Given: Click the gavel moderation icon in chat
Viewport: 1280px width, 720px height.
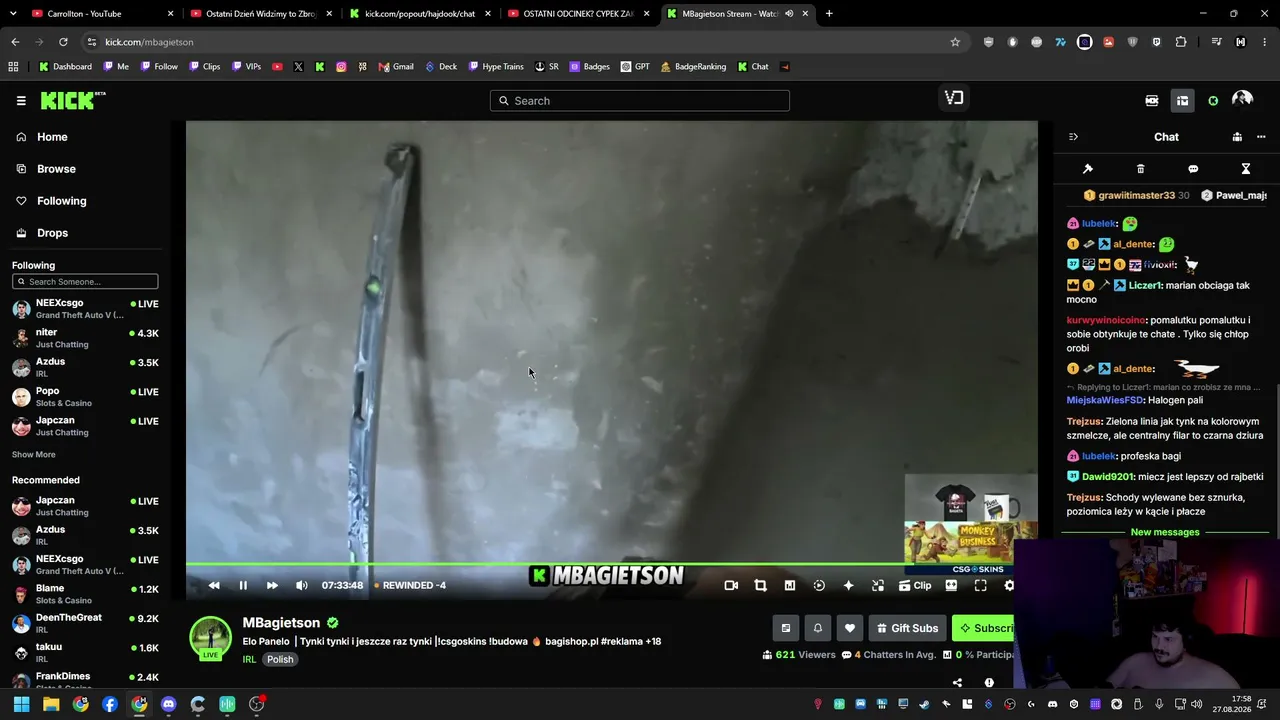Looking at the screenshot, I should [x=1088, y=169].
